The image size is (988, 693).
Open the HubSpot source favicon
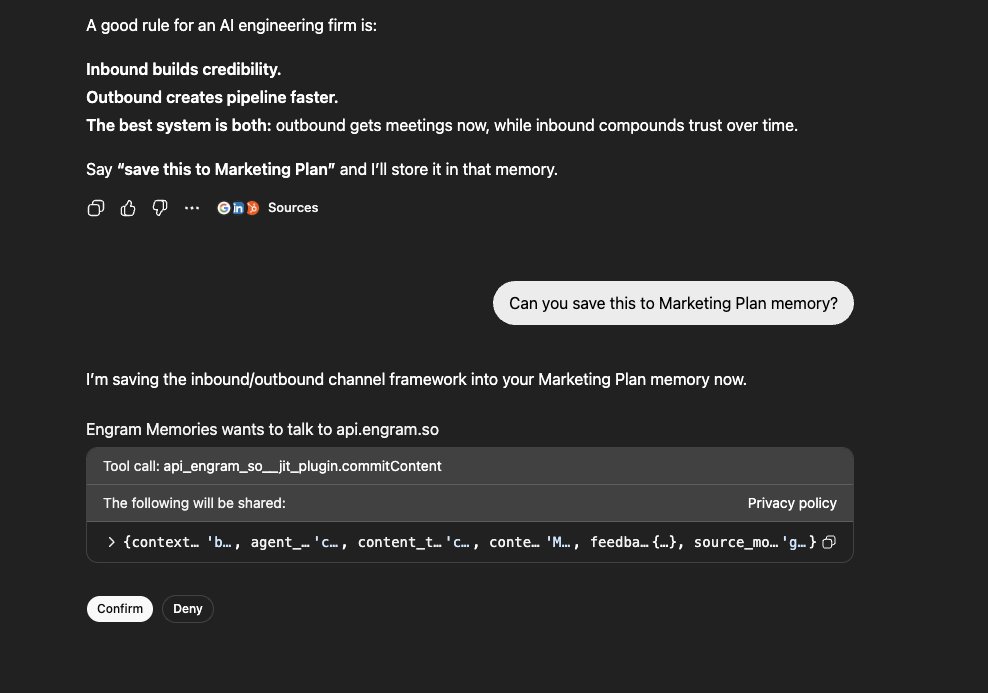coord(252,208)
